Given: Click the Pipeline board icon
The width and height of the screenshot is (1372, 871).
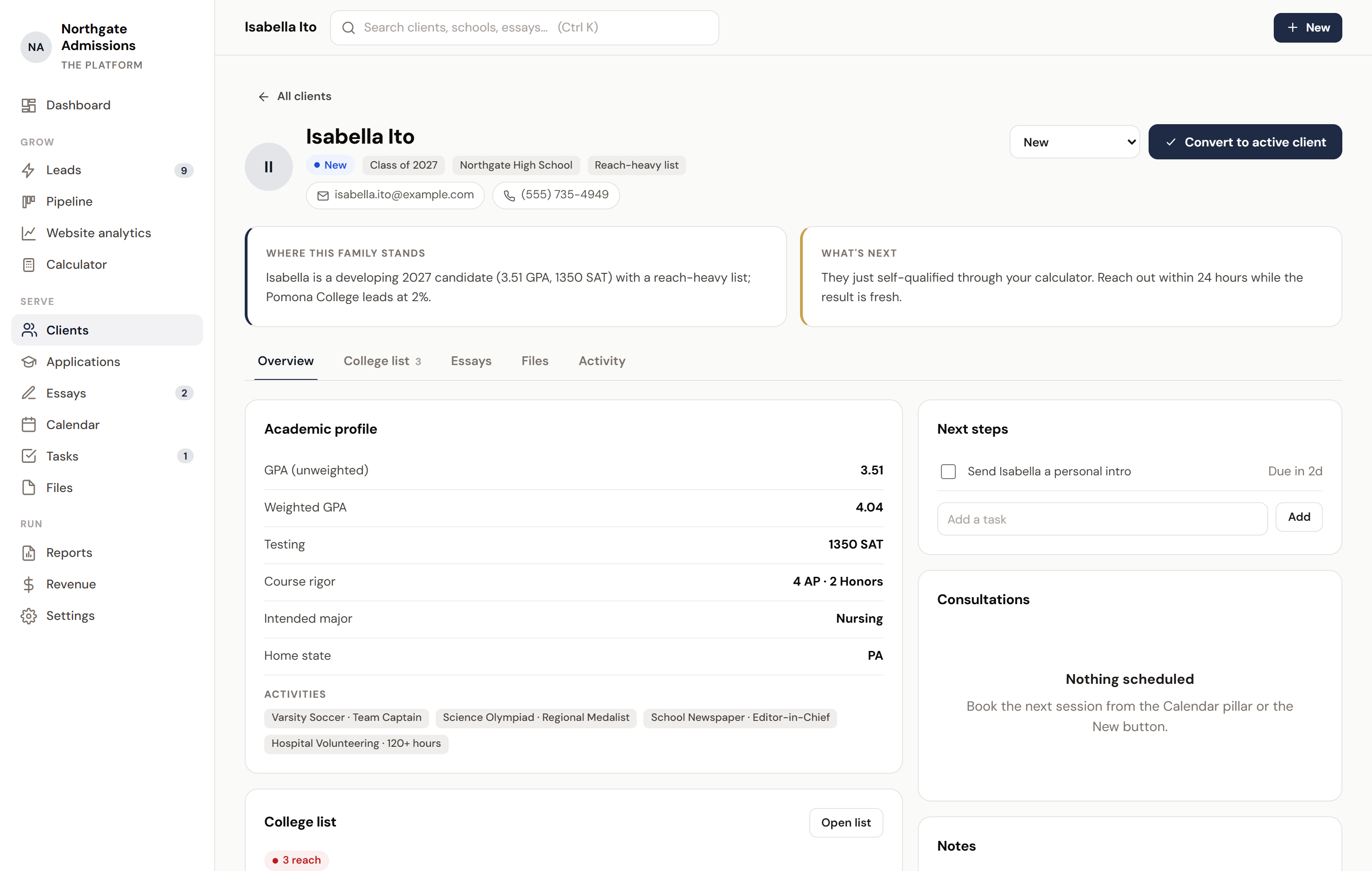Looking at the screenshot, I should click(x=28, y=202).
